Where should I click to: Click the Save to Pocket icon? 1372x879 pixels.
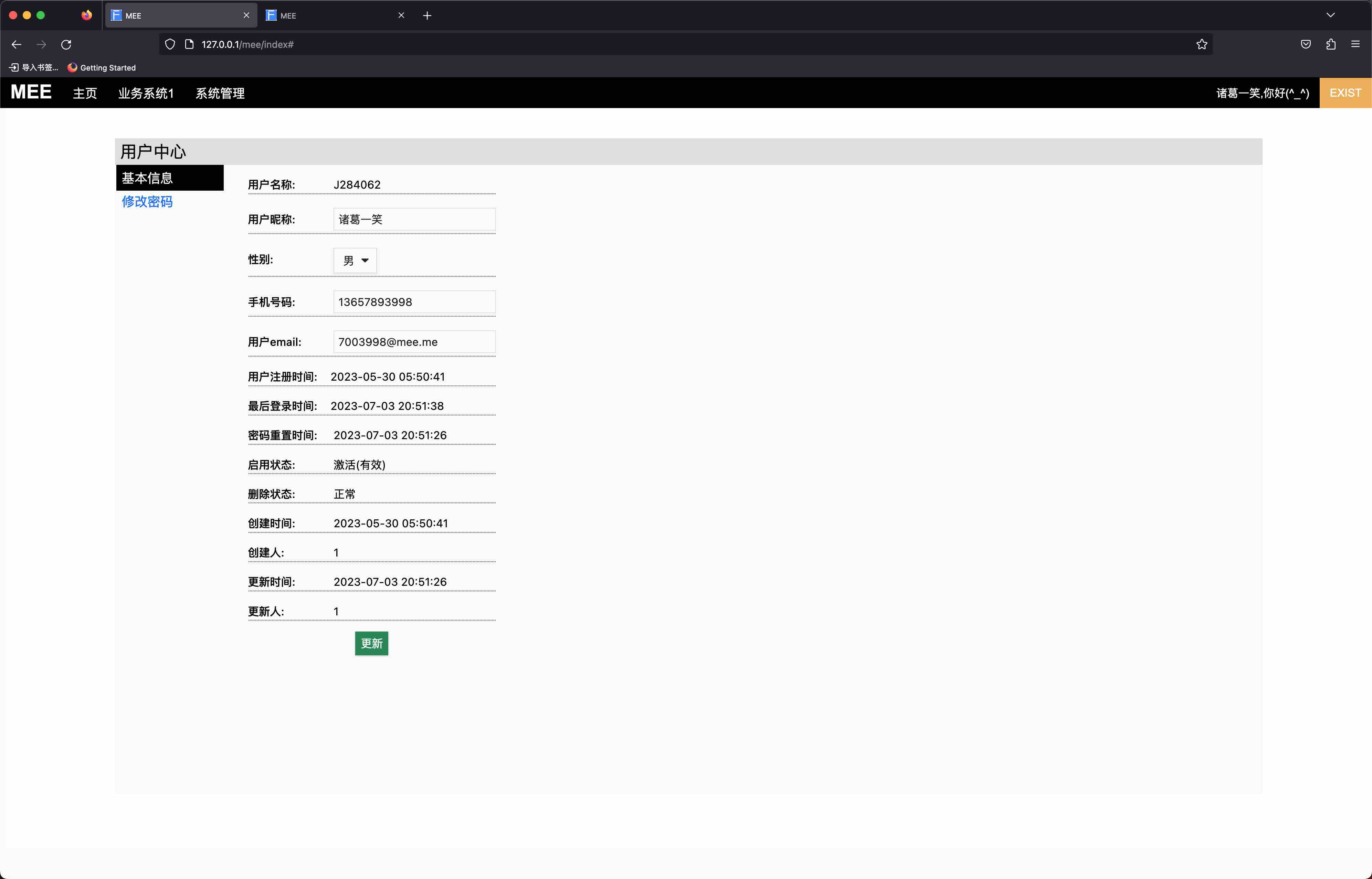1305,44
